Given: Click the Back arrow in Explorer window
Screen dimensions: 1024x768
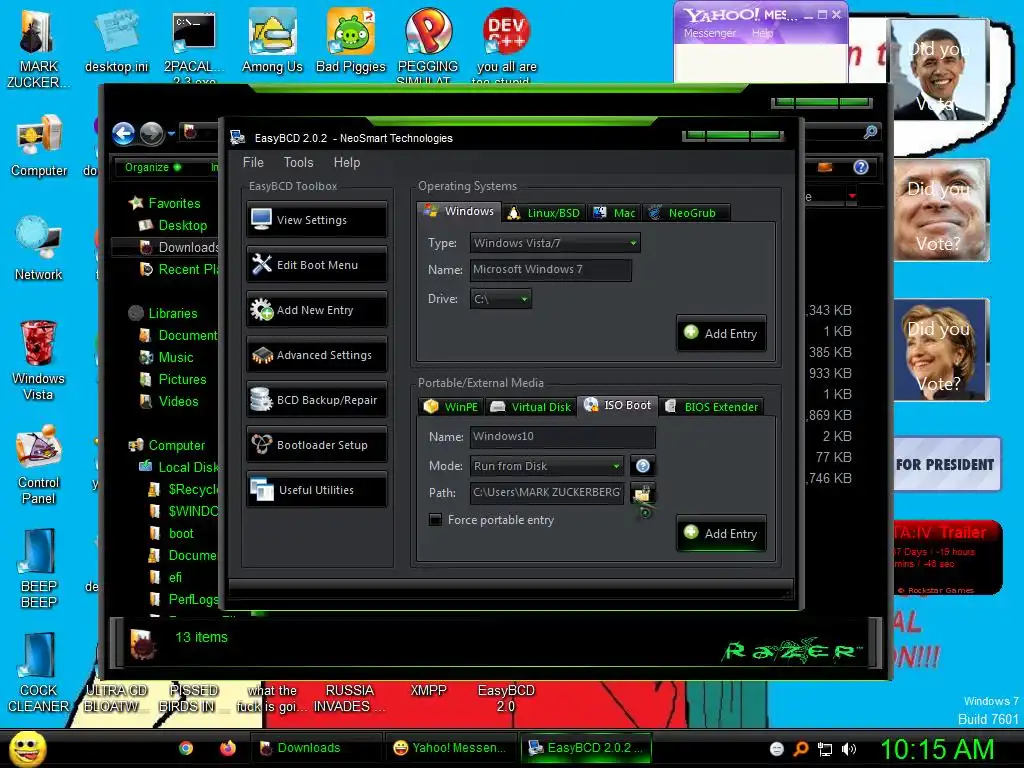Looking at the screenshot, I should click(x=123, y=134).
